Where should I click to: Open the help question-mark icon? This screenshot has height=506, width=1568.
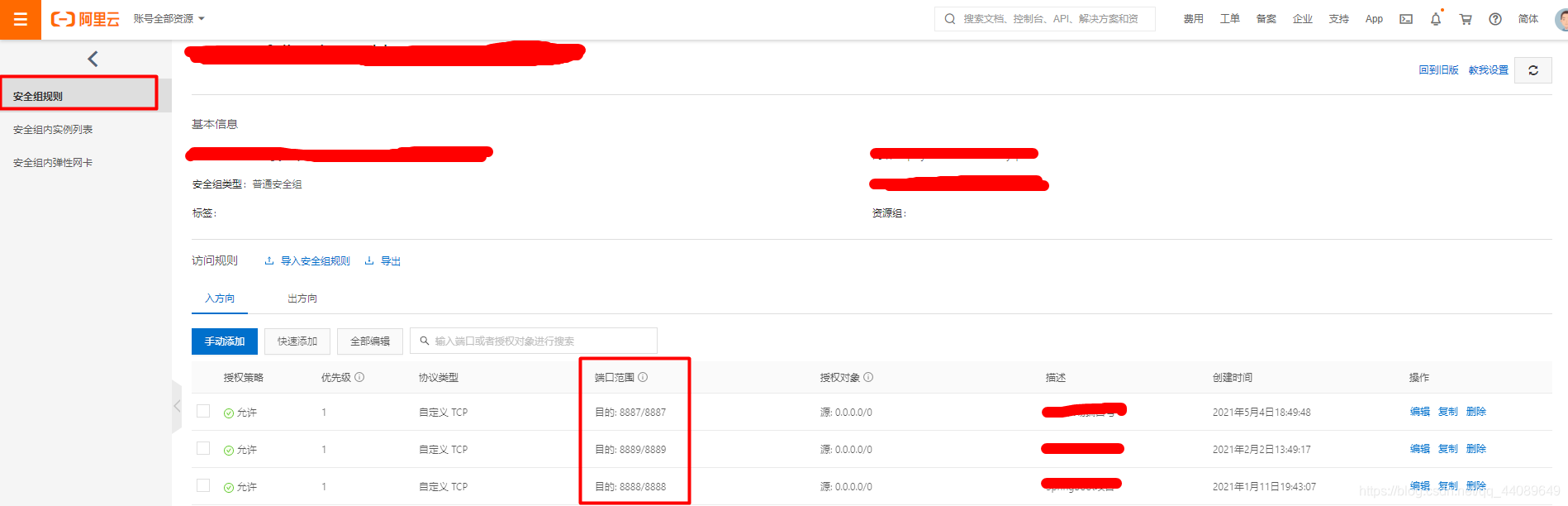point(1495,19)
